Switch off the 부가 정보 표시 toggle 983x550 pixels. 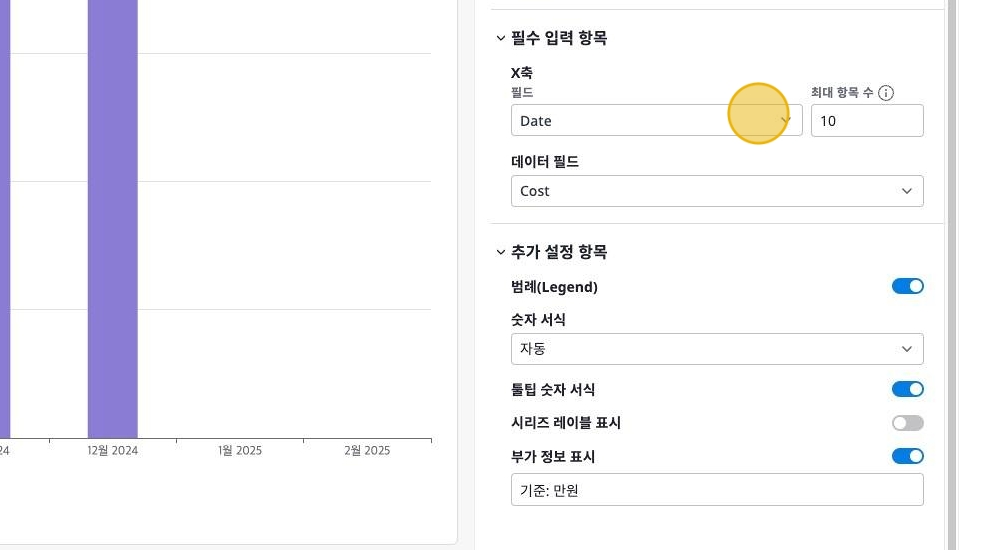(907, 457)
